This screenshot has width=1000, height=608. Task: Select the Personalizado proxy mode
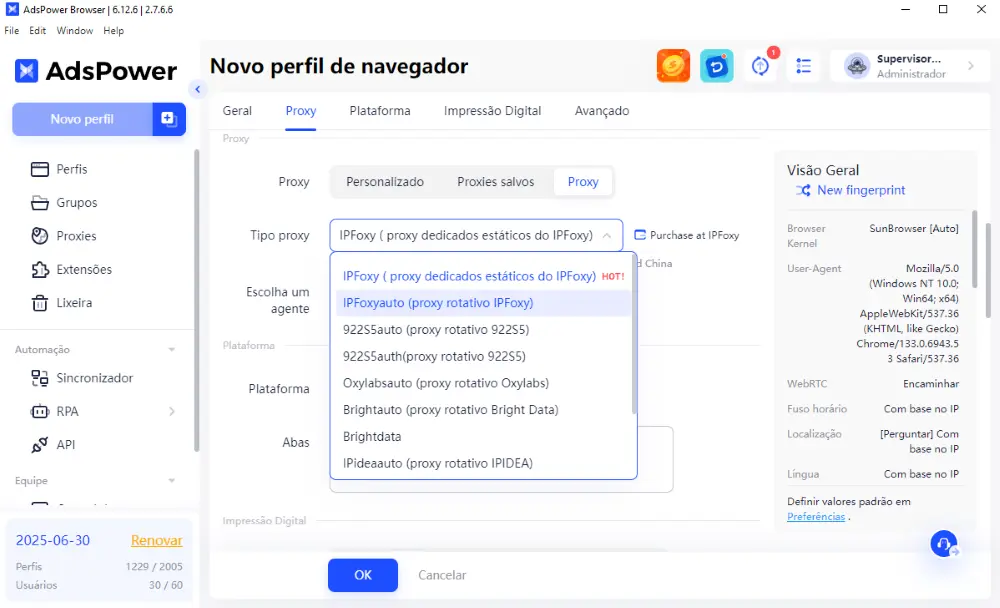point(385,182)
